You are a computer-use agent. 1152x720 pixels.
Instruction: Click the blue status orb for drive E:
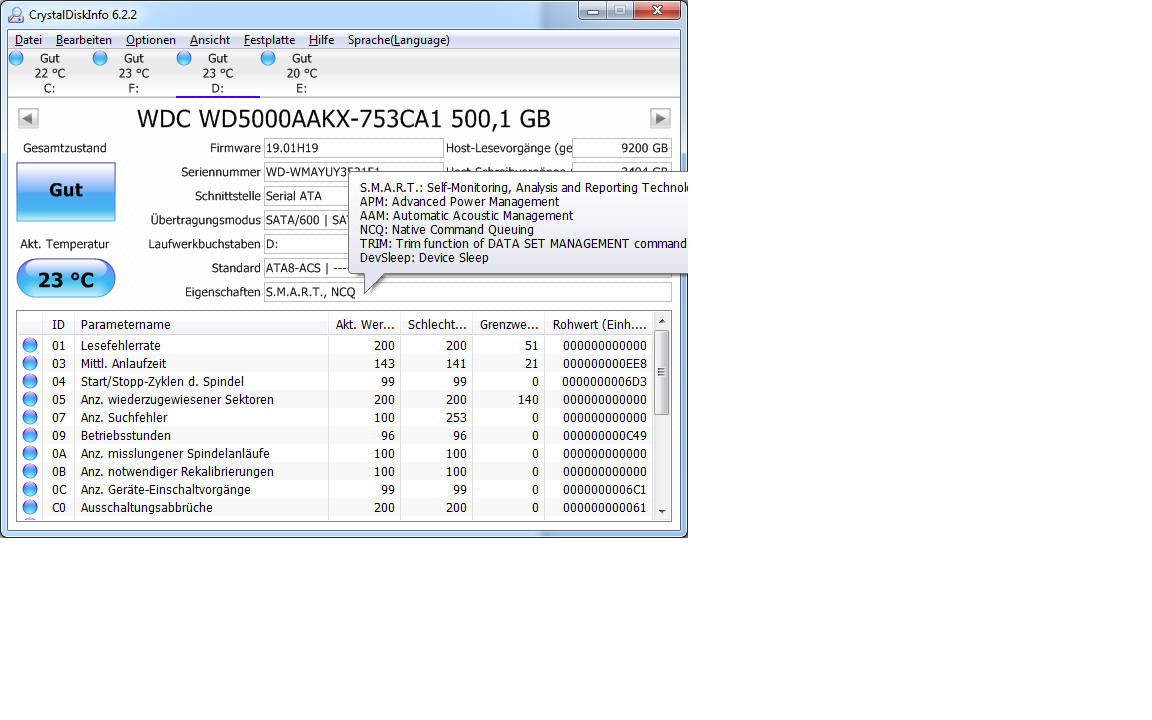click(x=268, y=58)
